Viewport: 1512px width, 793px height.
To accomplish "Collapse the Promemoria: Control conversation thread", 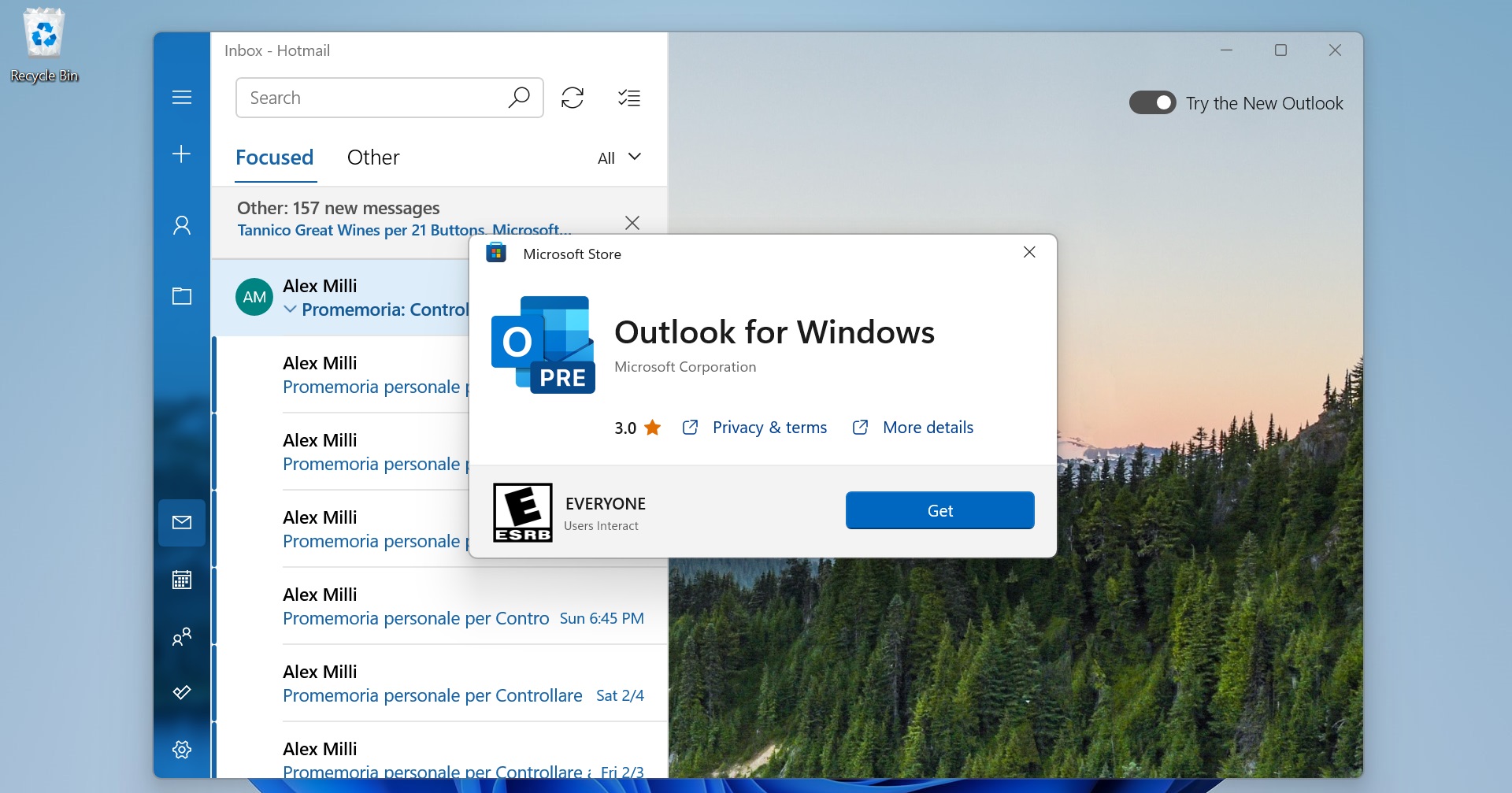I will pos(290,309).
